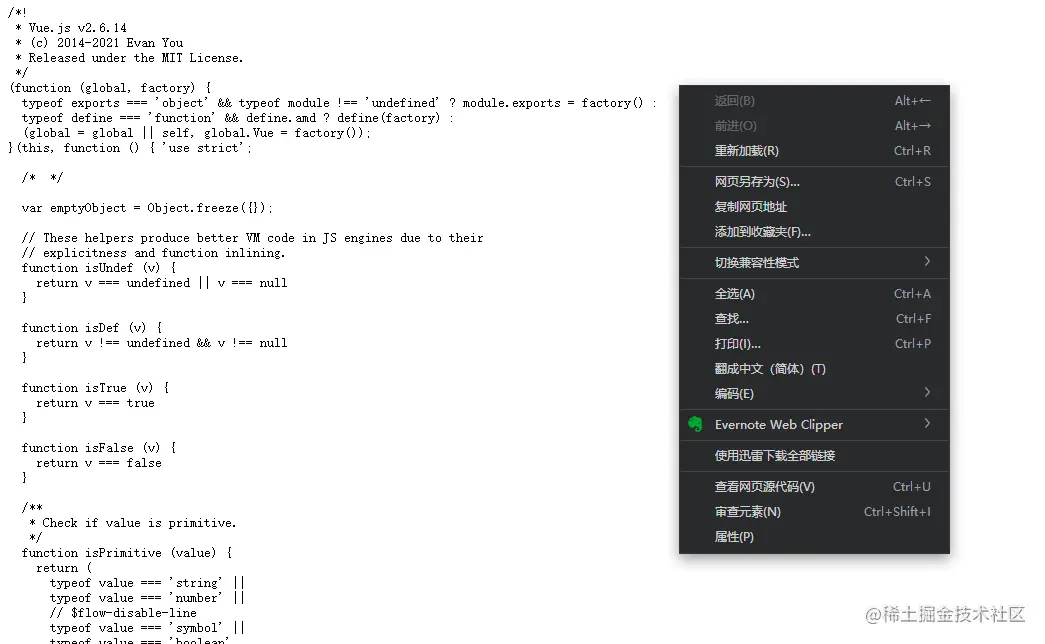Select all content using 全选(A)
The width and height of the screenshot is (1045, 644).
point(735,293)
